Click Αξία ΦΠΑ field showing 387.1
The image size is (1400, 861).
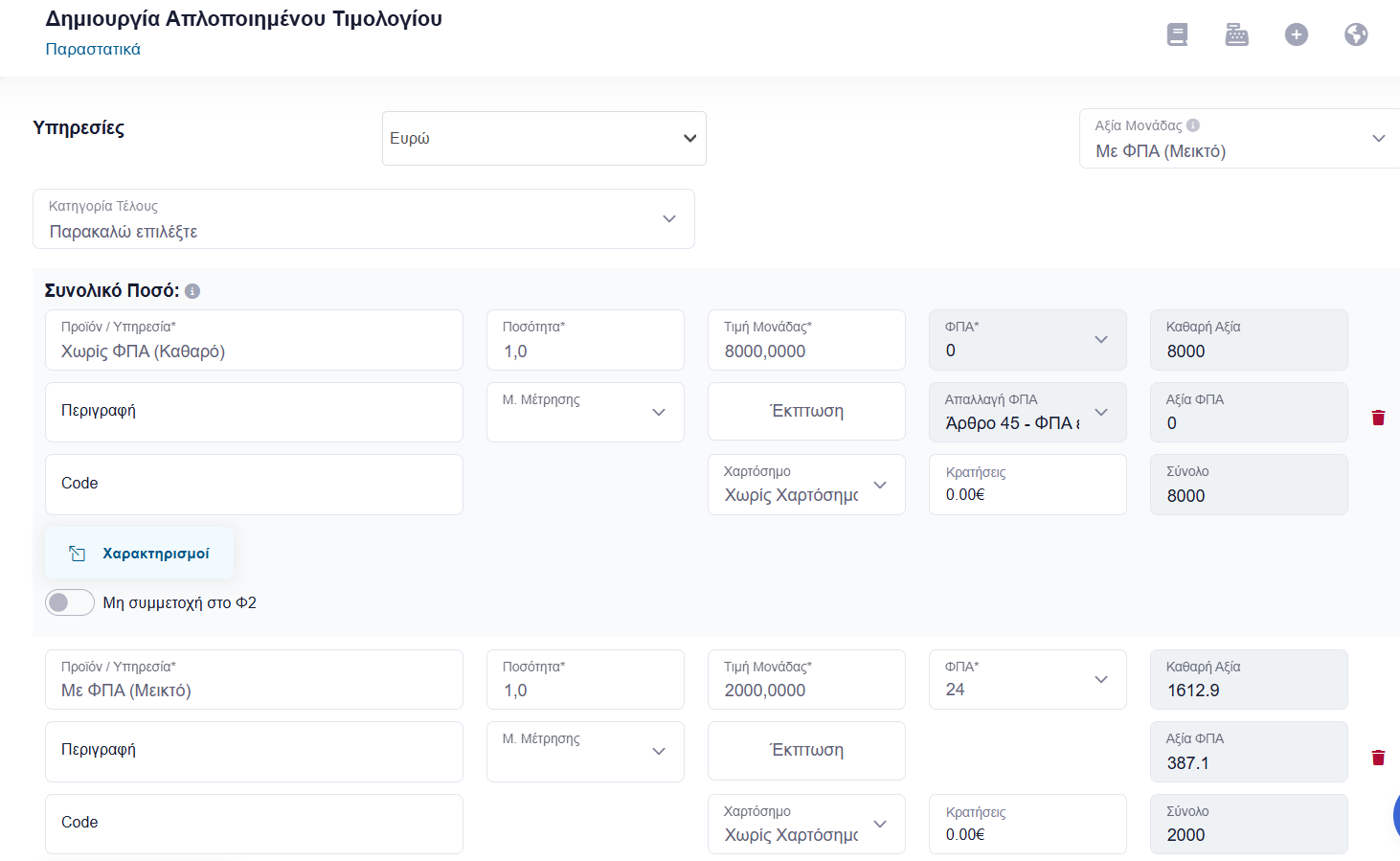[1249, 752]
